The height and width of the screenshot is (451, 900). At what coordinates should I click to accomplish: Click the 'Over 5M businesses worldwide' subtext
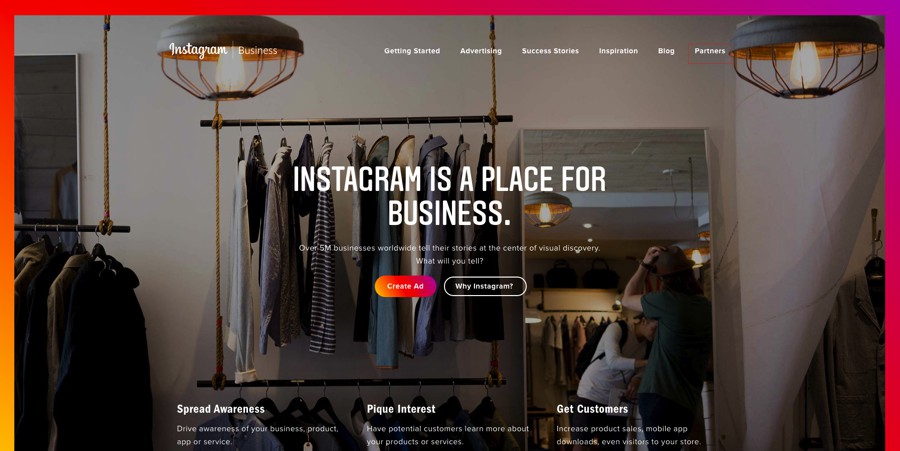449,248
